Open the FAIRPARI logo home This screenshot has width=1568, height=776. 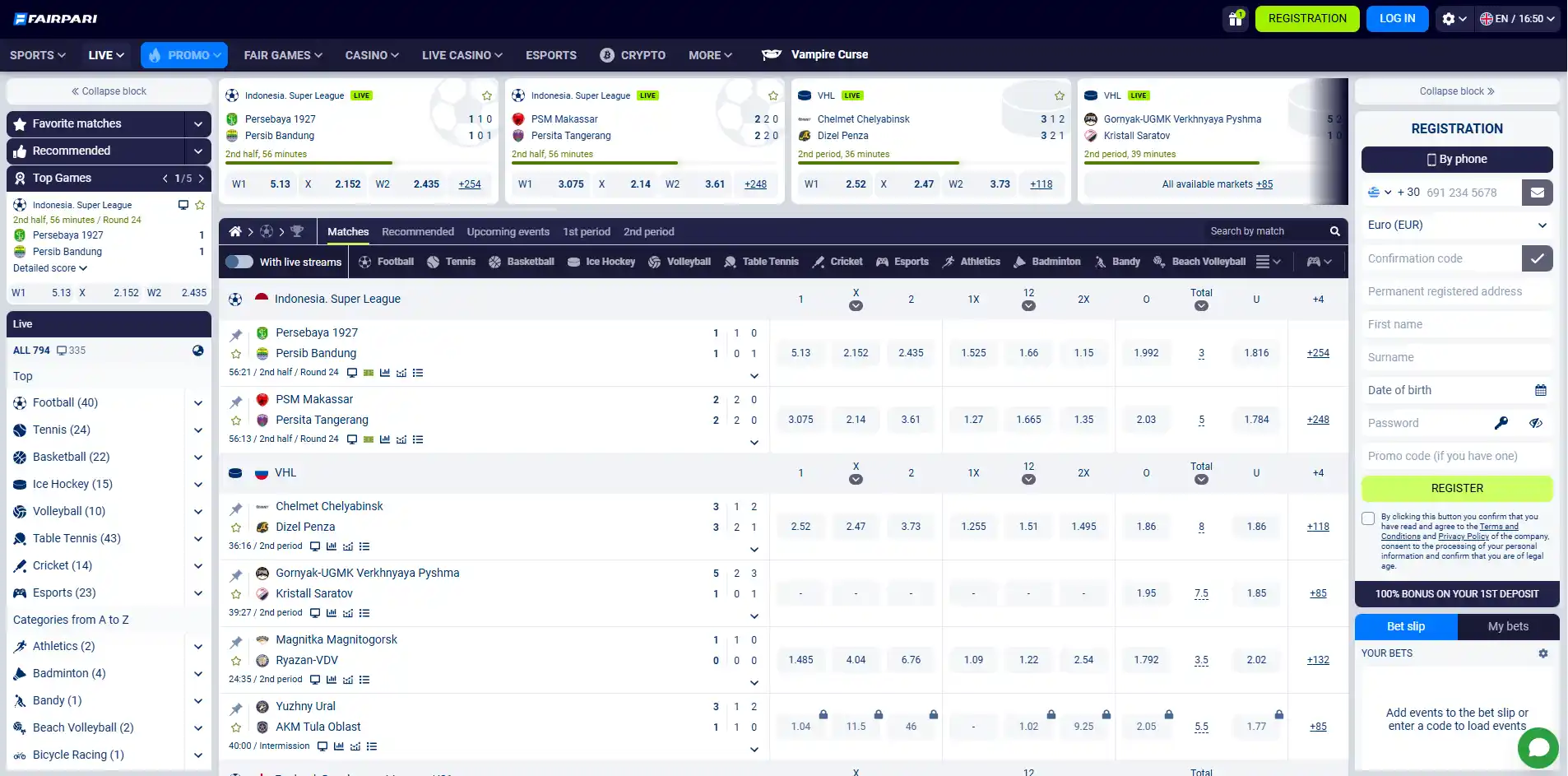[x=56, y=18]
